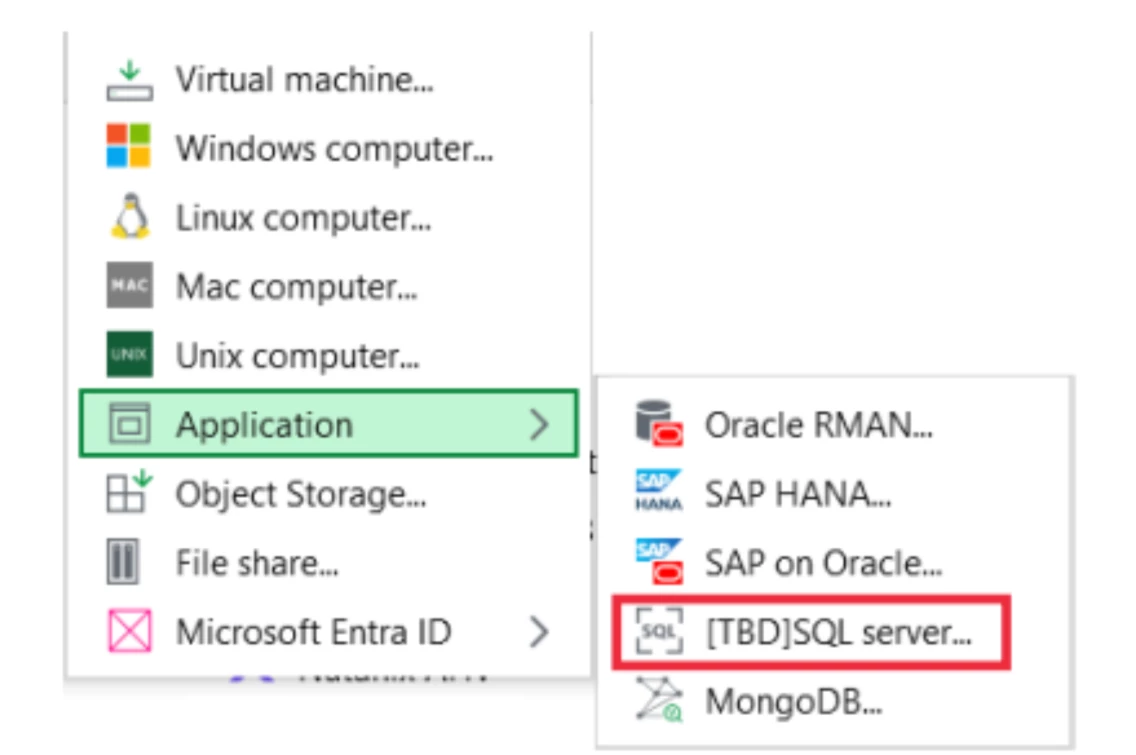The width and height of the screenshot is (1136, 755).
Task: Choose the Linux computer... menu entry
Action: [303, 217]
